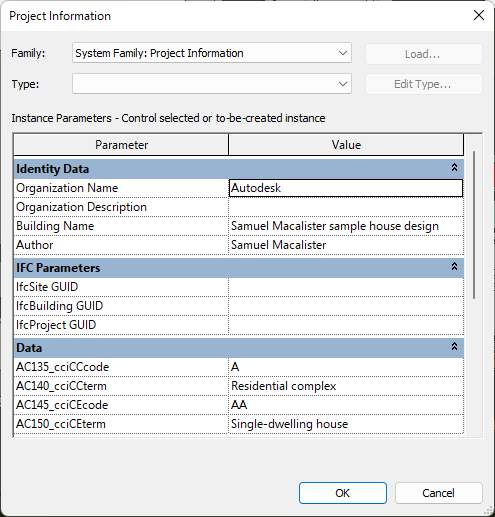Open the empty Type dropdown

pos(212,84)
